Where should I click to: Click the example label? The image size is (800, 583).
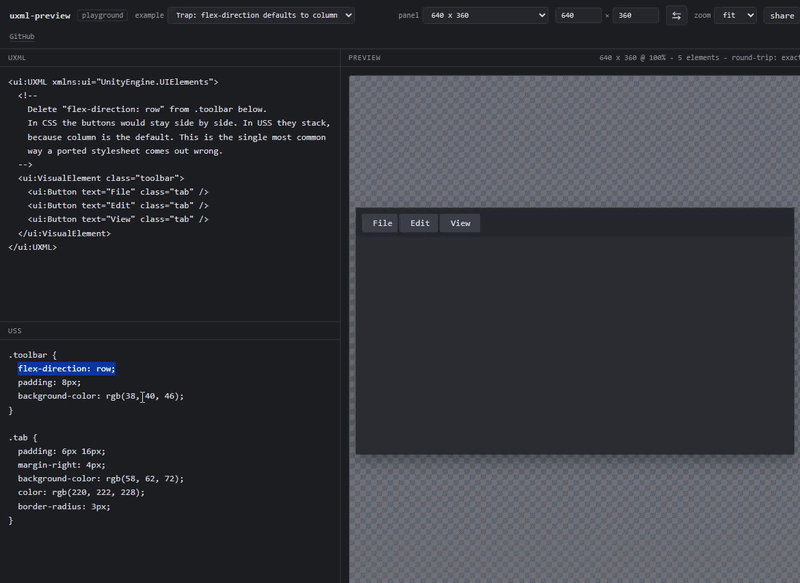(149, 15)
